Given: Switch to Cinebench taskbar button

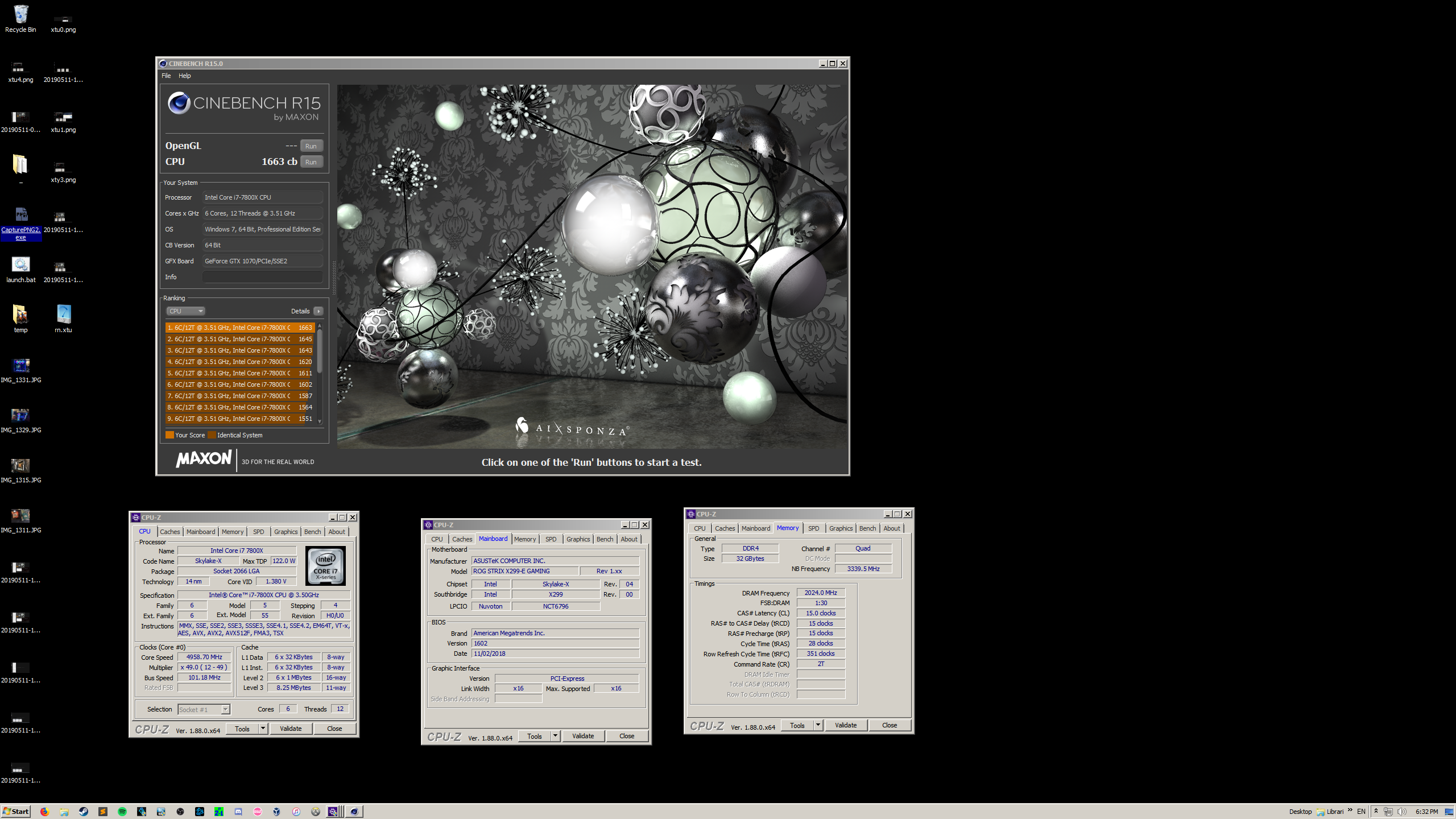Looking at the screenshot, I should [x=354, y=812].
